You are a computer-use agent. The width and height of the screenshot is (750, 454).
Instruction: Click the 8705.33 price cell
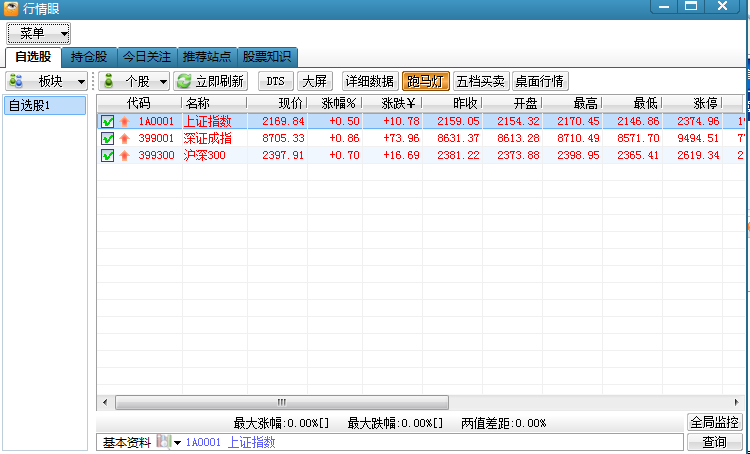(277, 139)
